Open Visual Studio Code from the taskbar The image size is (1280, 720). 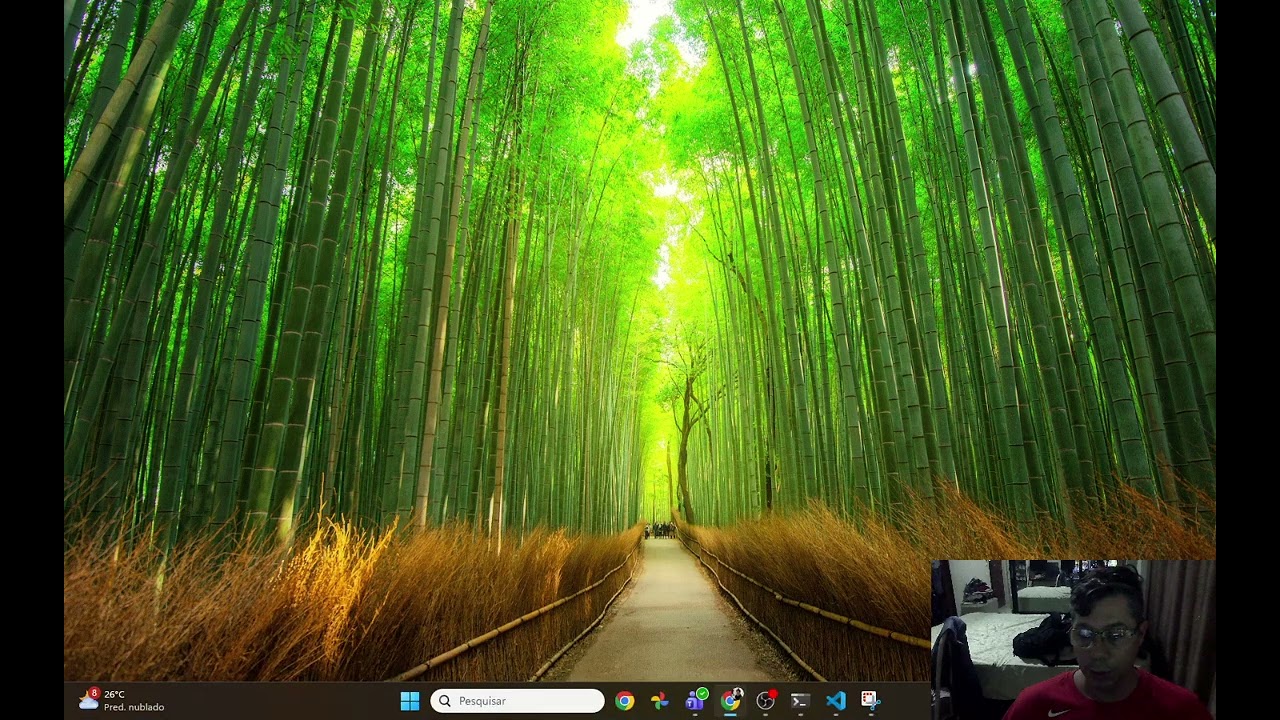(x=836, y=701)
